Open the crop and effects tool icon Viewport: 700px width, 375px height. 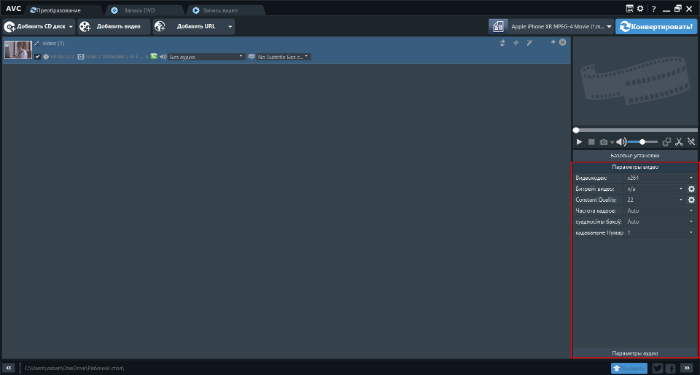point(691,142)
